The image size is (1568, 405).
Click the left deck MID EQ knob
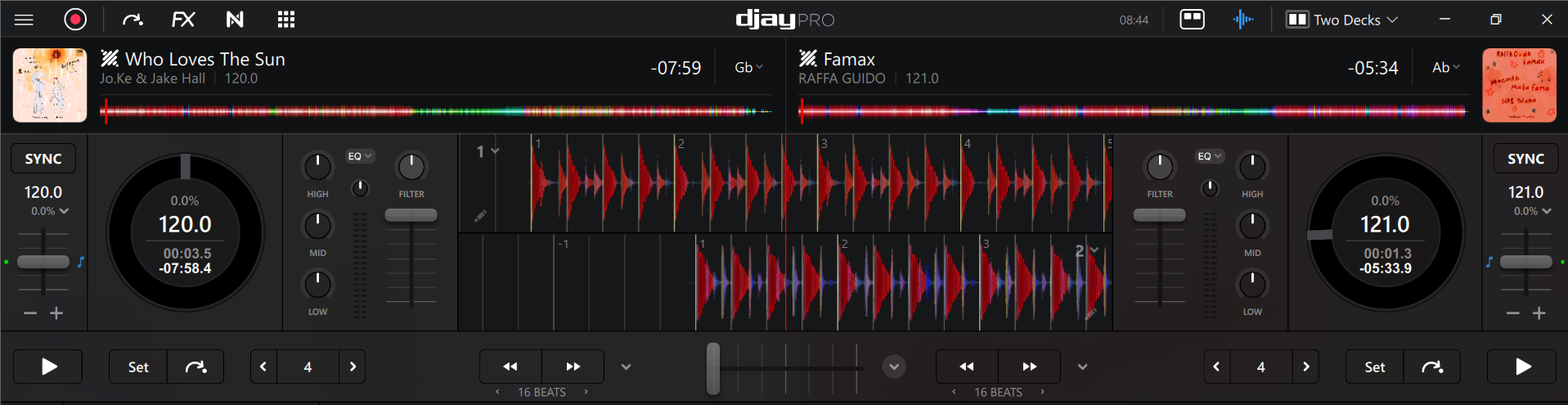pyautogui.click(x=317, y=225)
